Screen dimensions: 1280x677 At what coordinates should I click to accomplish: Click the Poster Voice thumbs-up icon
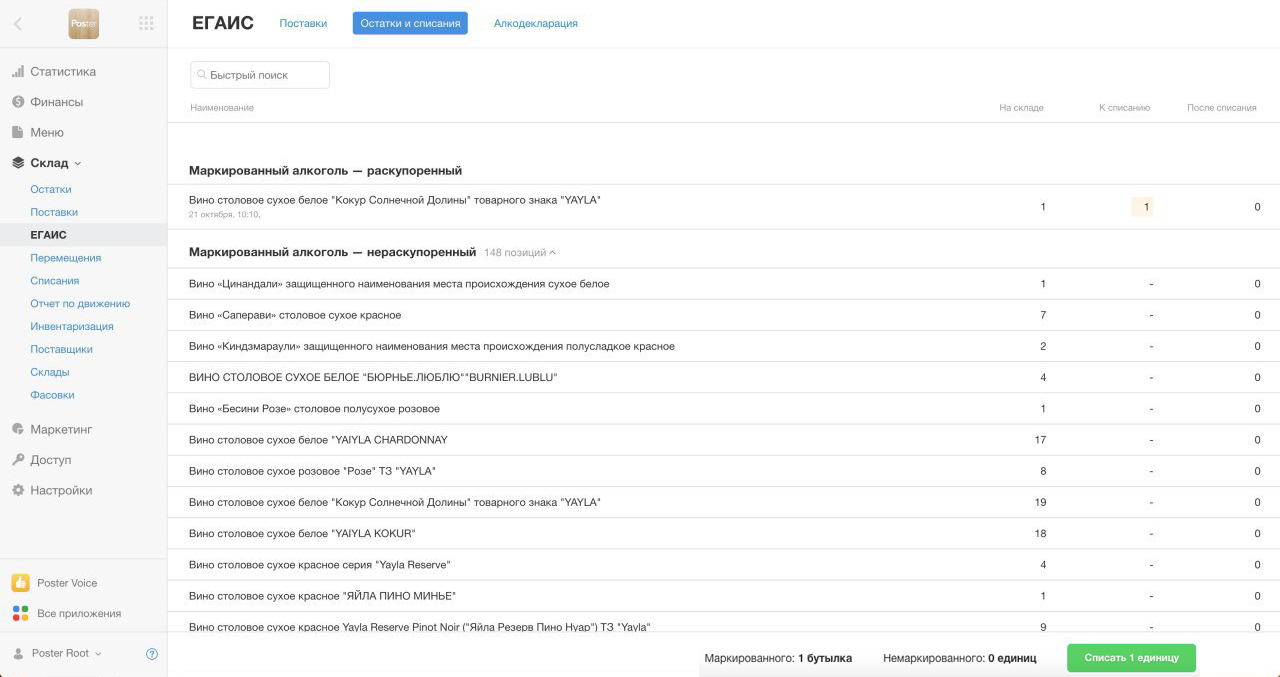[x=20, y=583]
